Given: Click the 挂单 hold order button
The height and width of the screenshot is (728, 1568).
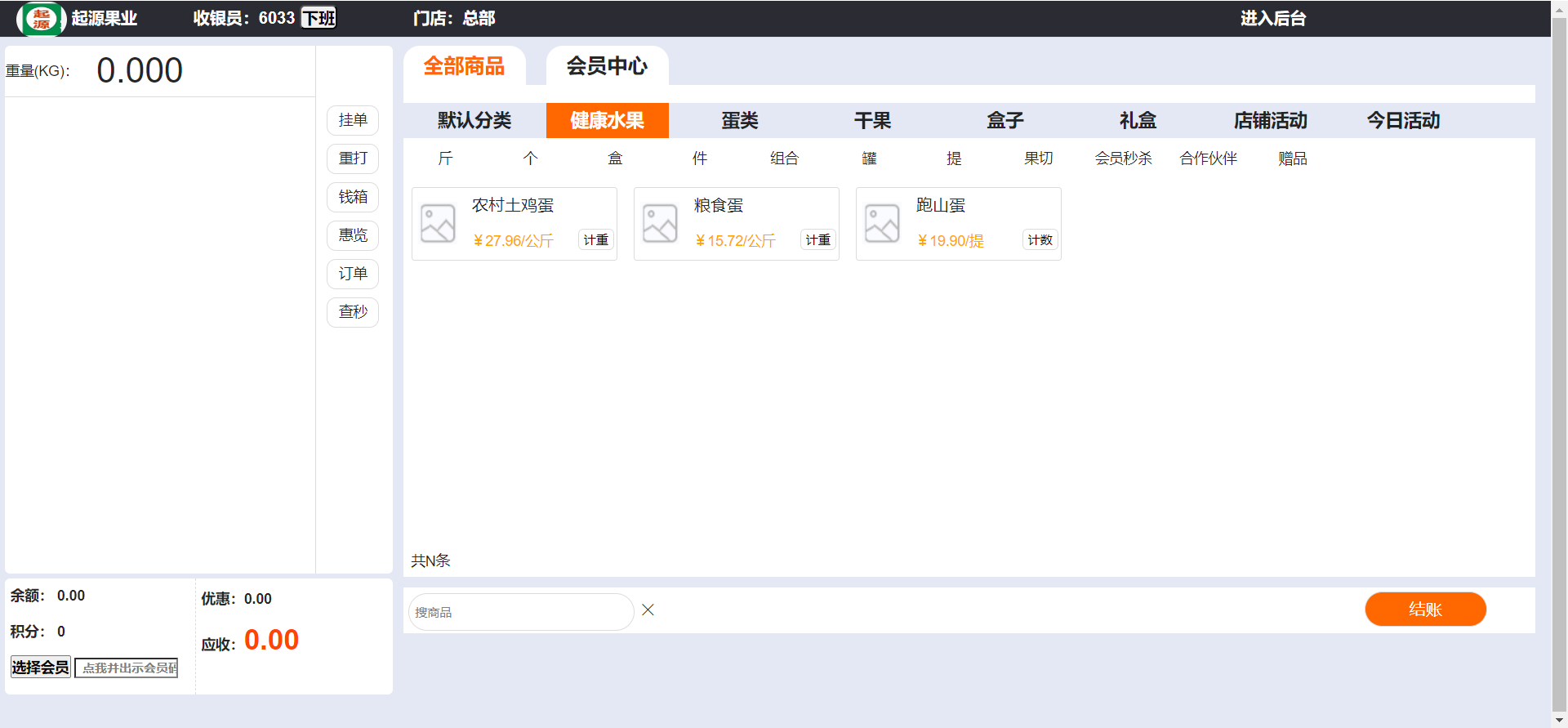Looking at the screenshot, I should point(353,120).
